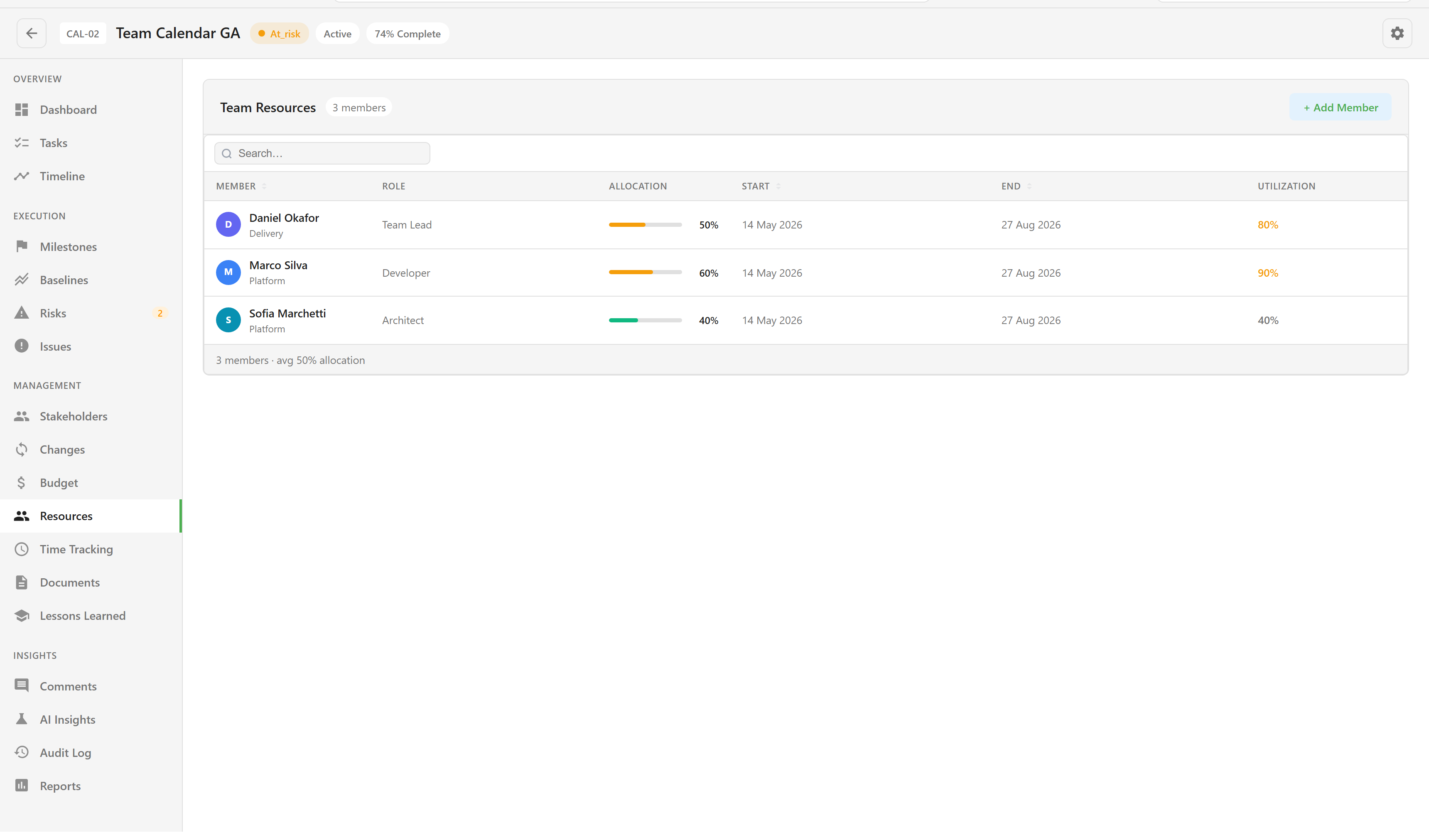
Task: Click the Dashboard grid icon
Action: [x=22, y=110]
